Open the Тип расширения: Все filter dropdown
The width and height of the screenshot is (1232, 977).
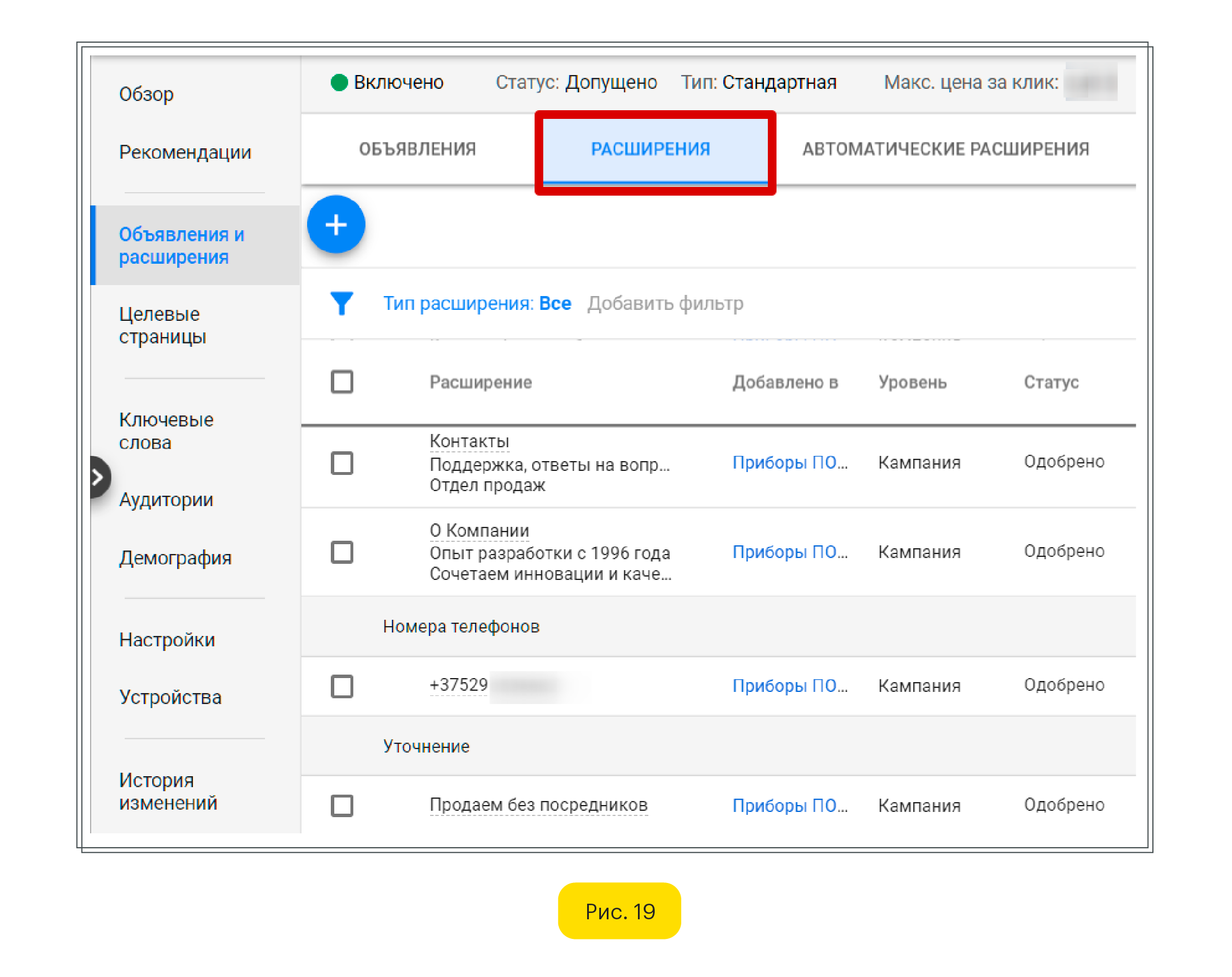477,303
